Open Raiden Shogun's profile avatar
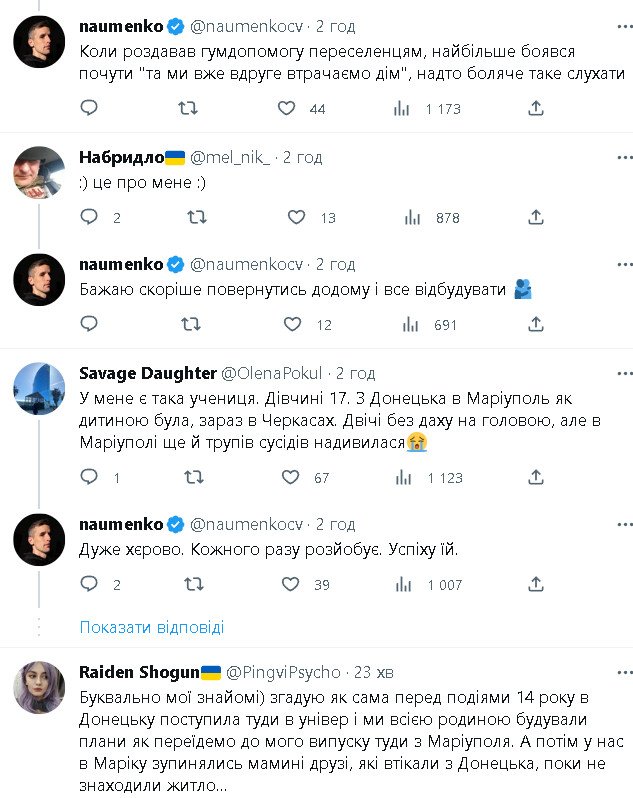The height and width of the screenshot is (798, 633). (x=39, y=689)
